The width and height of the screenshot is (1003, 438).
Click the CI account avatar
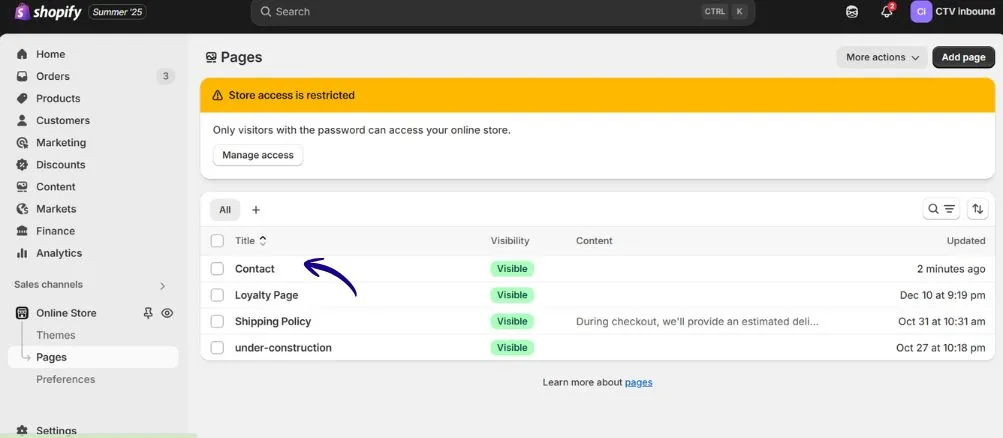coord(921,12)
